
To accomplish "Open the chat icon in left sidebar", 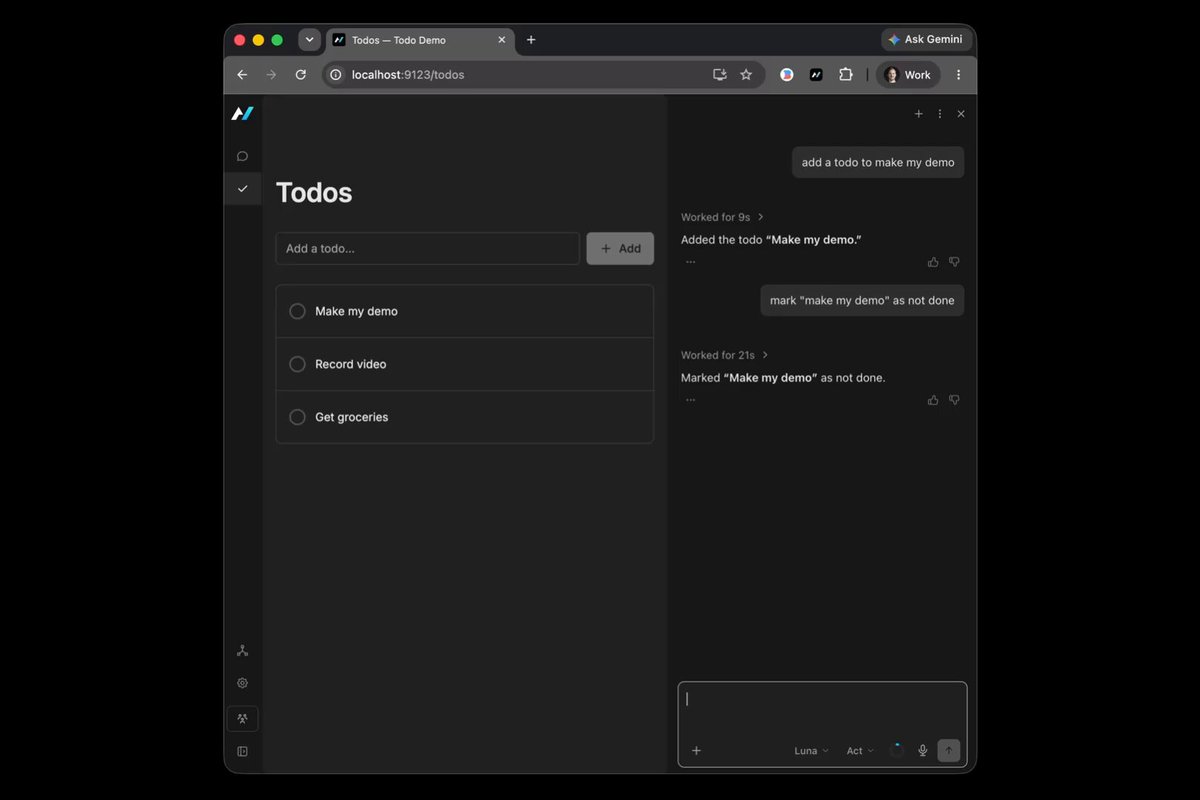I will tap(242, 156).
